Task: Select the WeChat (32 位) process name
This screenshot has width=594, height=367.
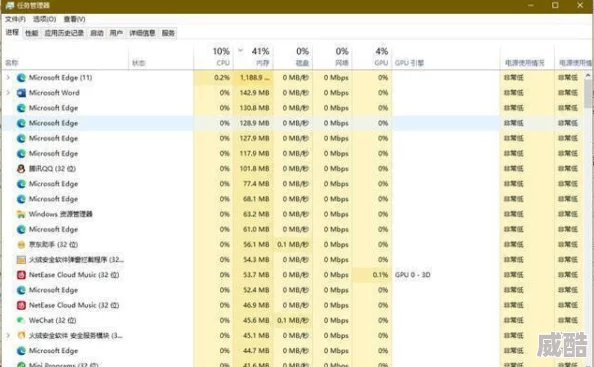Action: point(52,320)
